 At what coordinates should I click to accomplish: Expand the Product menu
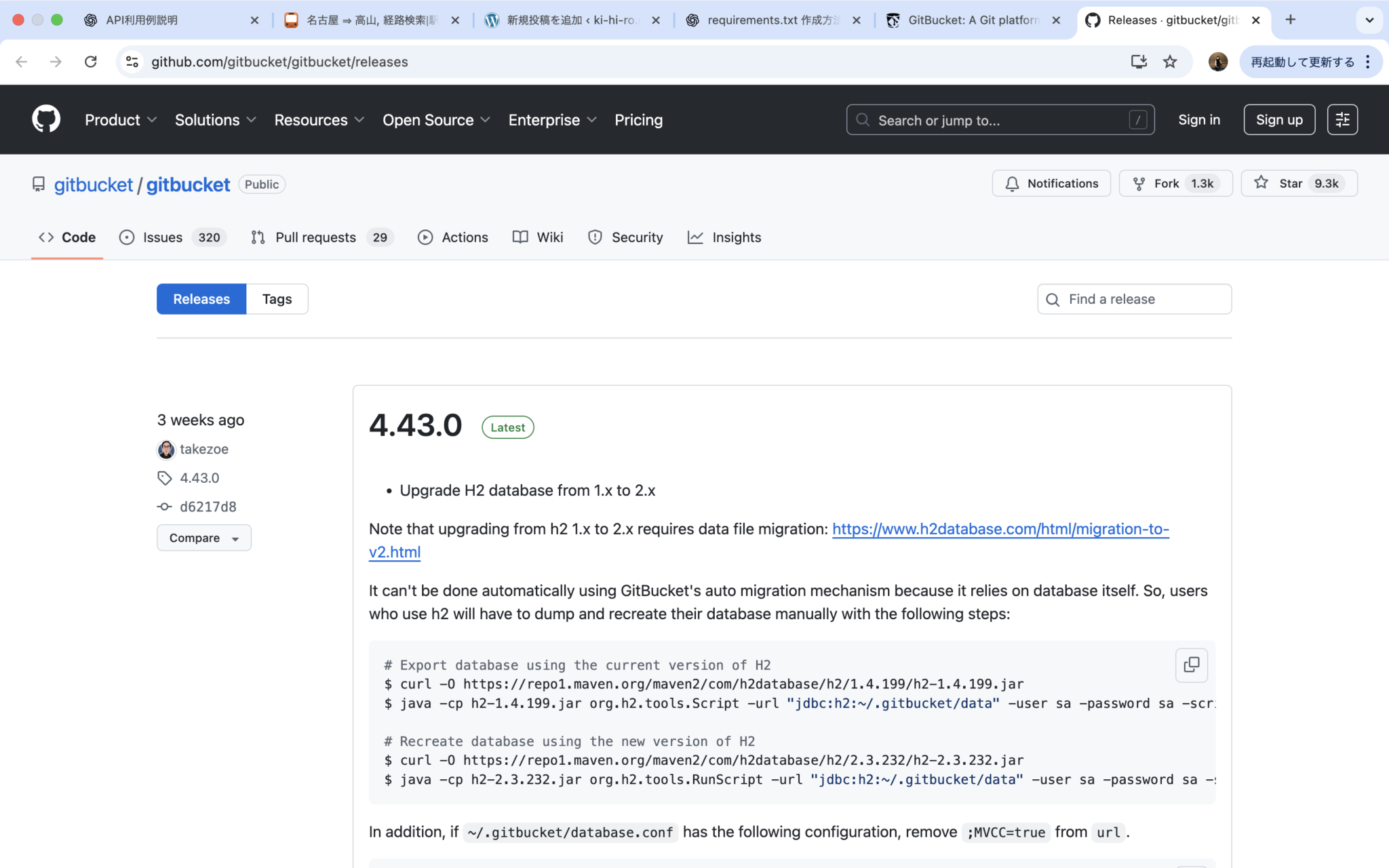coord(120,119)
